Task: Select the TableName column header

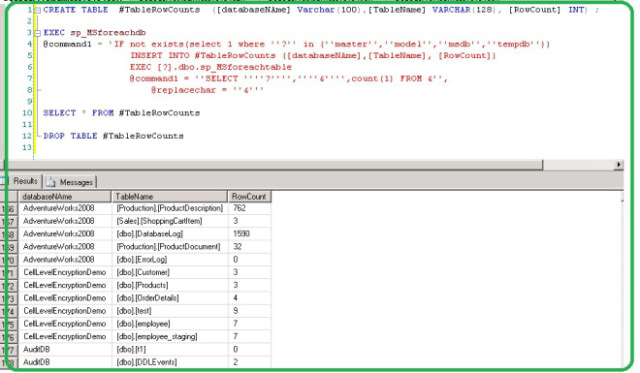Action: tap(169, 196)
